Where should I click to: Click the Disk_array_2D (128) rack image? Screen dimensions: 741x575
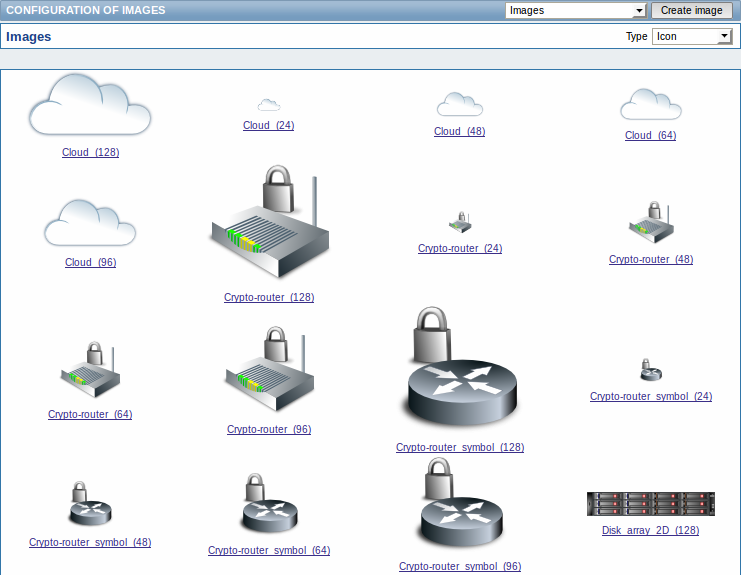click(651, 504)
